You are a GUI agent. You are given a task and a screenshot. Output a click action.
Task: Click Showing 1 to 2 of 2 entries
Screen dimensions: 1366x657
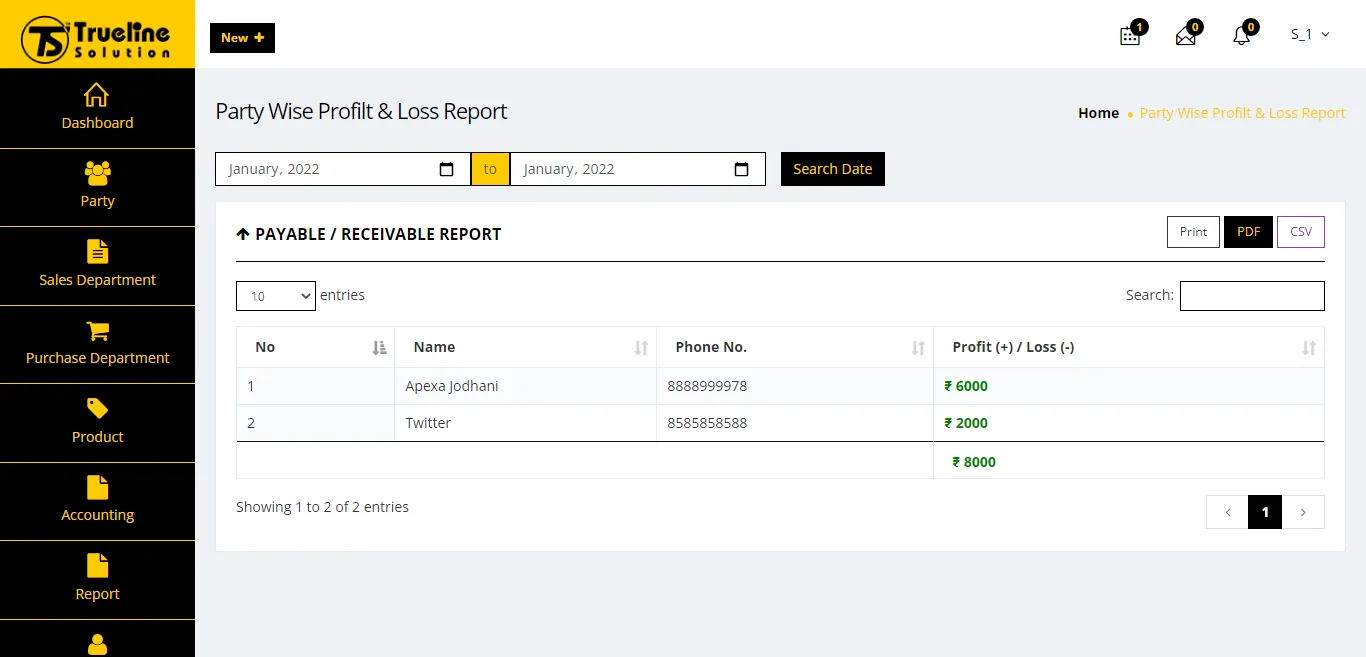pos(322,507)
